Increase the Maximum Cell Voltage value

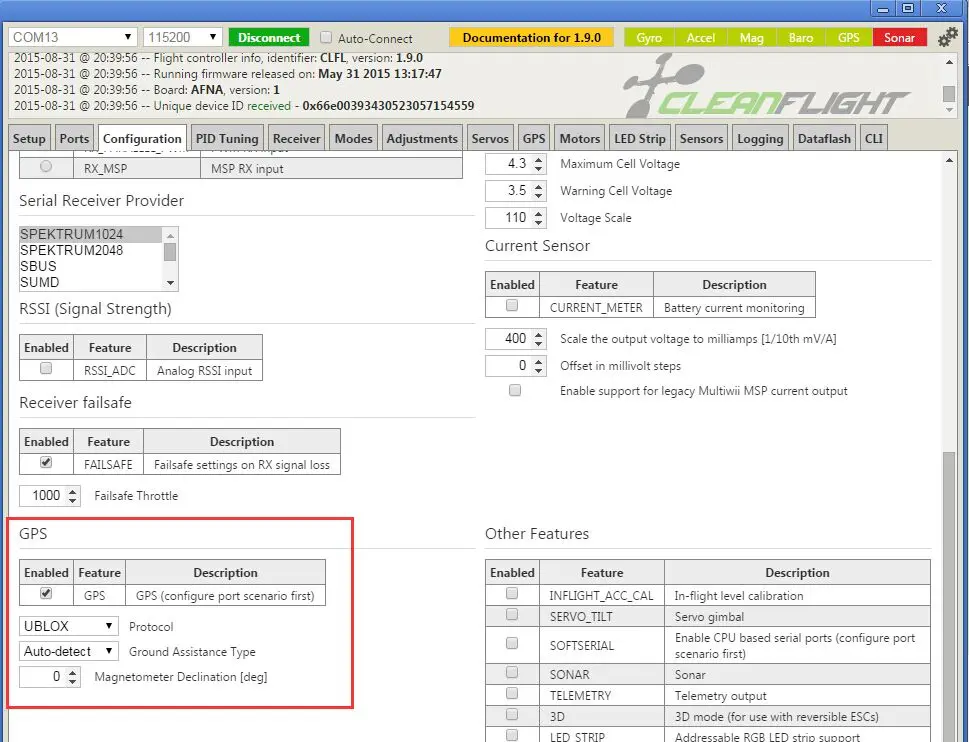[x=539, y=159]
